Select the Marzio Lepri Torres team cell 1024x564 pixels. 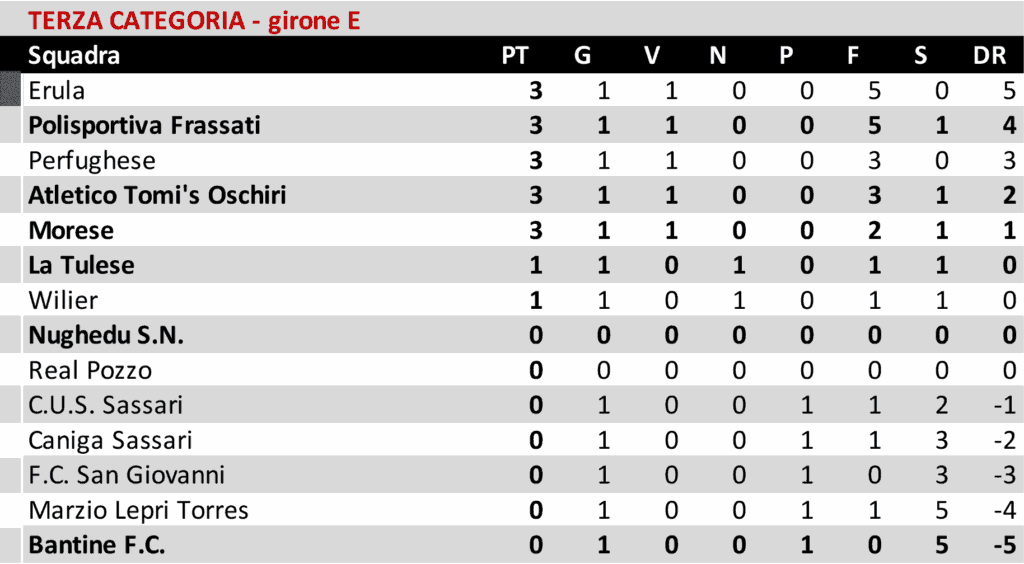[x=138, y=511]
